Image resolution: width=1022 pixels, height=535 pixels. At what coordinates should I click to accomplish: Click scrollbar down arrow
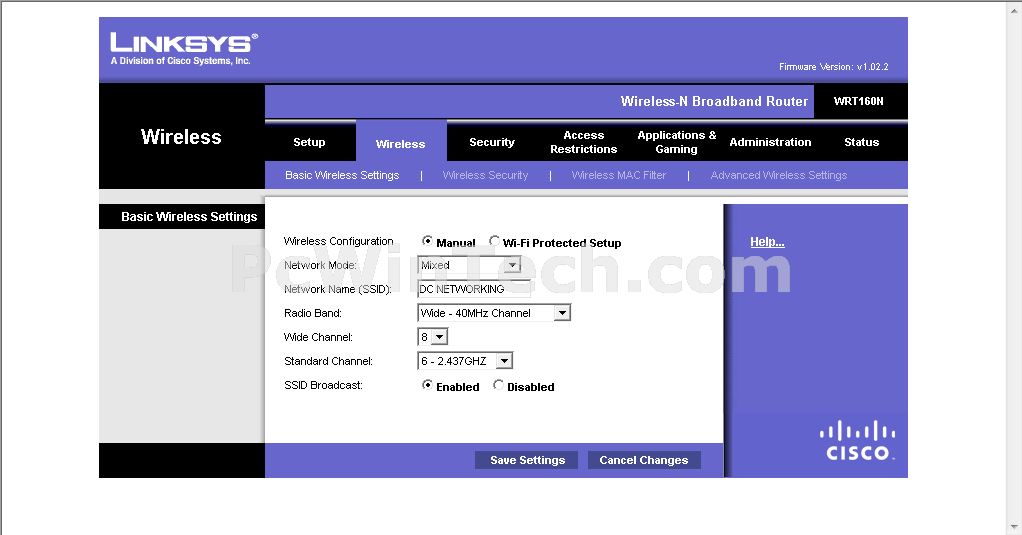click(1015, 527)
